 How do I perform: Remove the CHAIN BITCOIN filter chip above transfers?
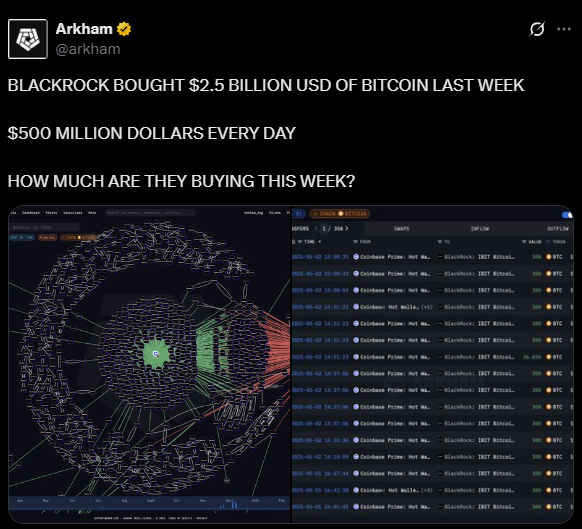point(315,213)
